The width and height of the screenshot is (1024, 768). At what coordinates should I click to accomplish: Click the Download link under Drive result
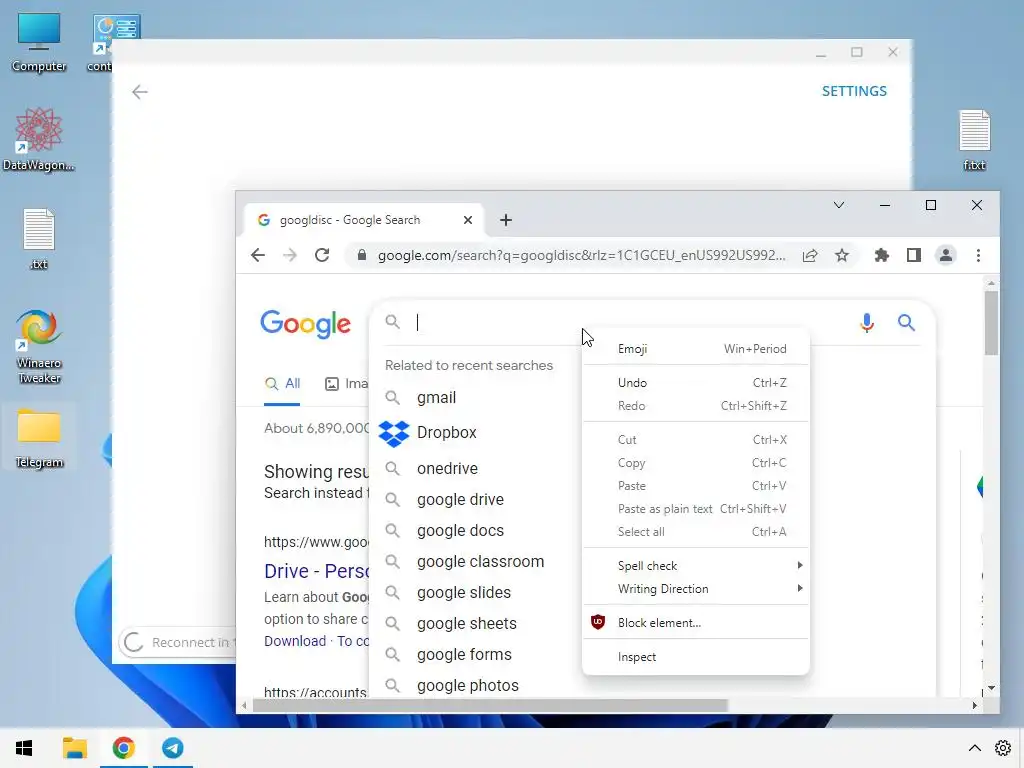click(x=295, y=641)
